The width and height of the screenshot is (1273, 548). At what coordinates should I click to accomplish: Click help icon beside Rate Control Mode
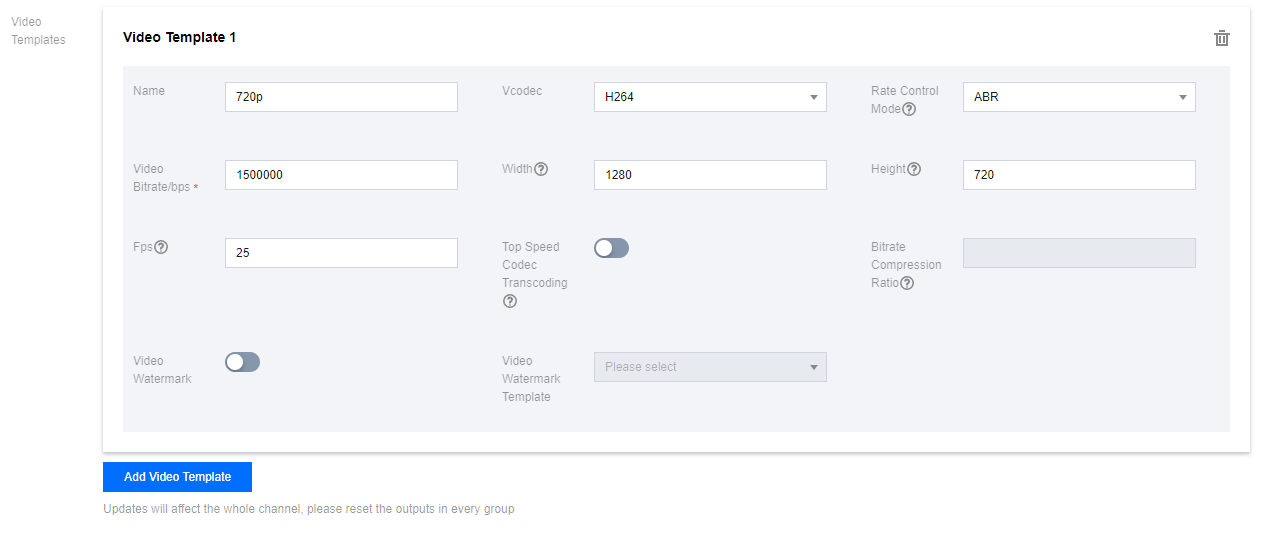click(x=909, y=110)
